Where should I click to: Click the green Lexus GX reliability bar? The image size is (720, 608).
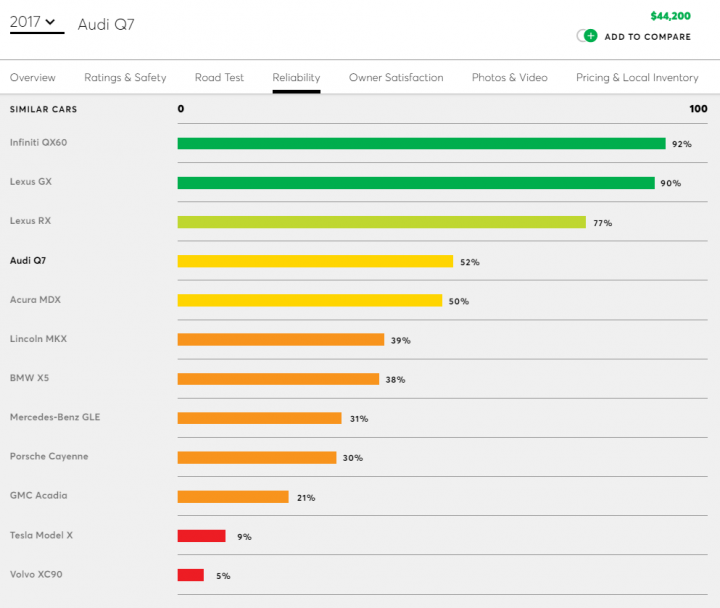416,183
